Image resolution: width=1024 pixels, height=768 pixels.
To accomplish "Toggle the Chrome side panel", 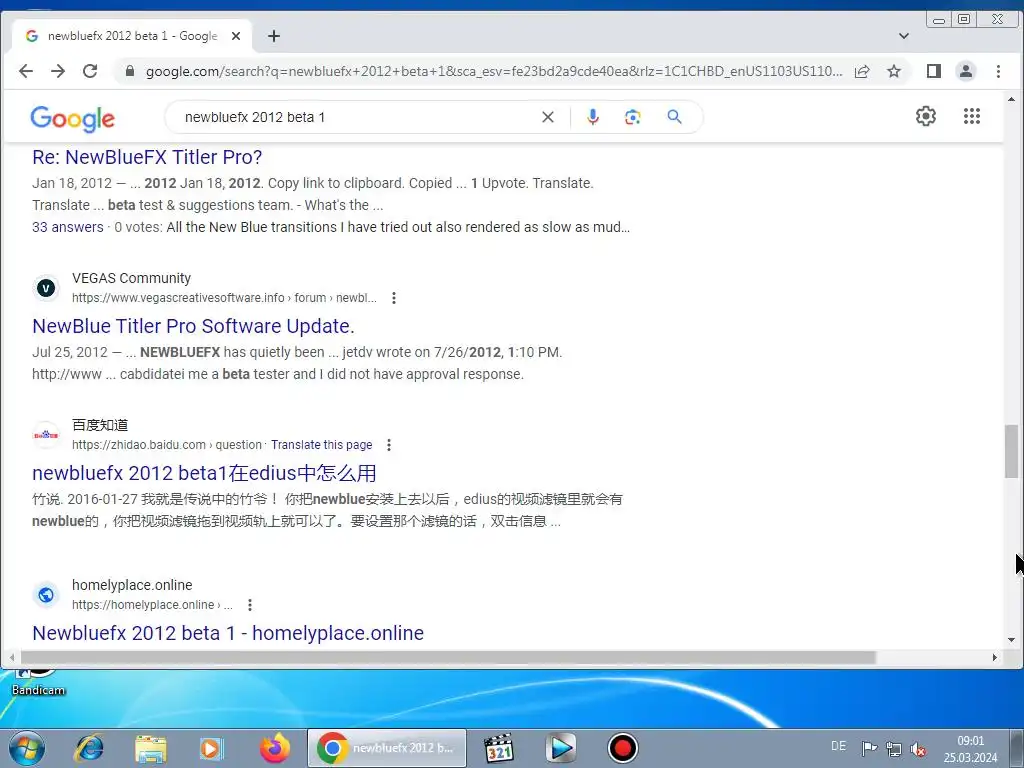I will pyautogui.click(x=934, y=71).
